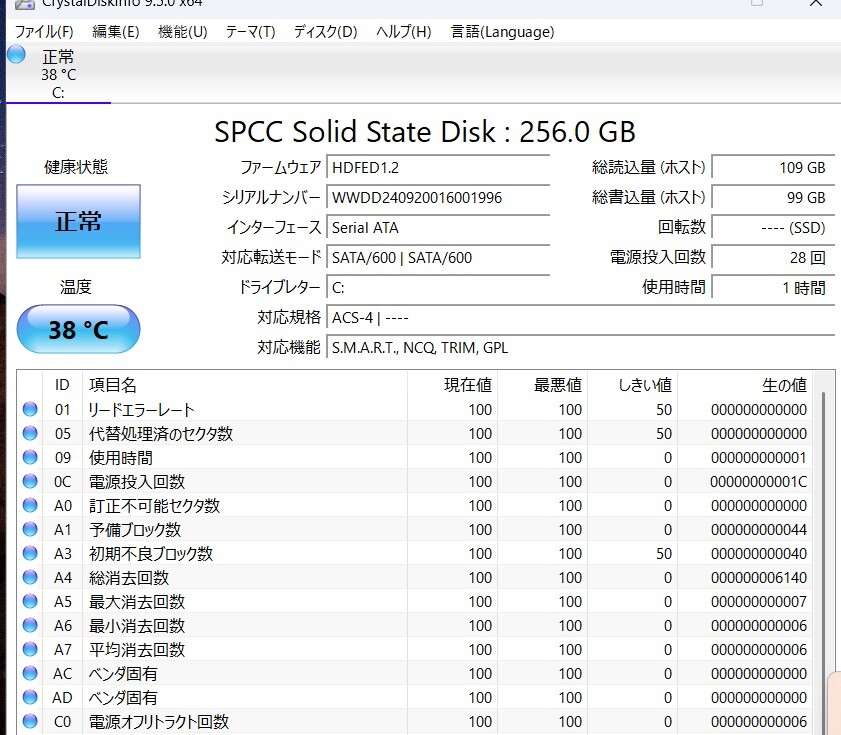Select the 電源オフリトラクト回数 attribute name
Image resolution: width=841 pixels, height=735 pixels.
click(159, 722)
